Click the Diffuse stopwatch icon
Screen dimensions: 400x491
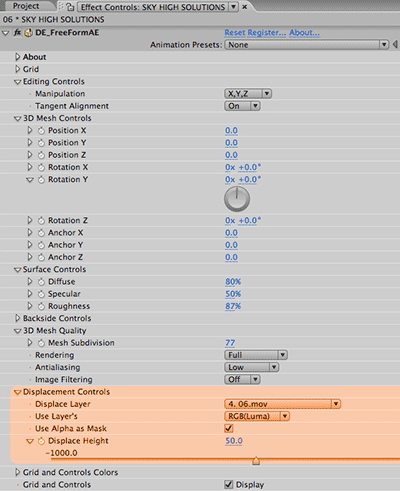tap(41, 282)
